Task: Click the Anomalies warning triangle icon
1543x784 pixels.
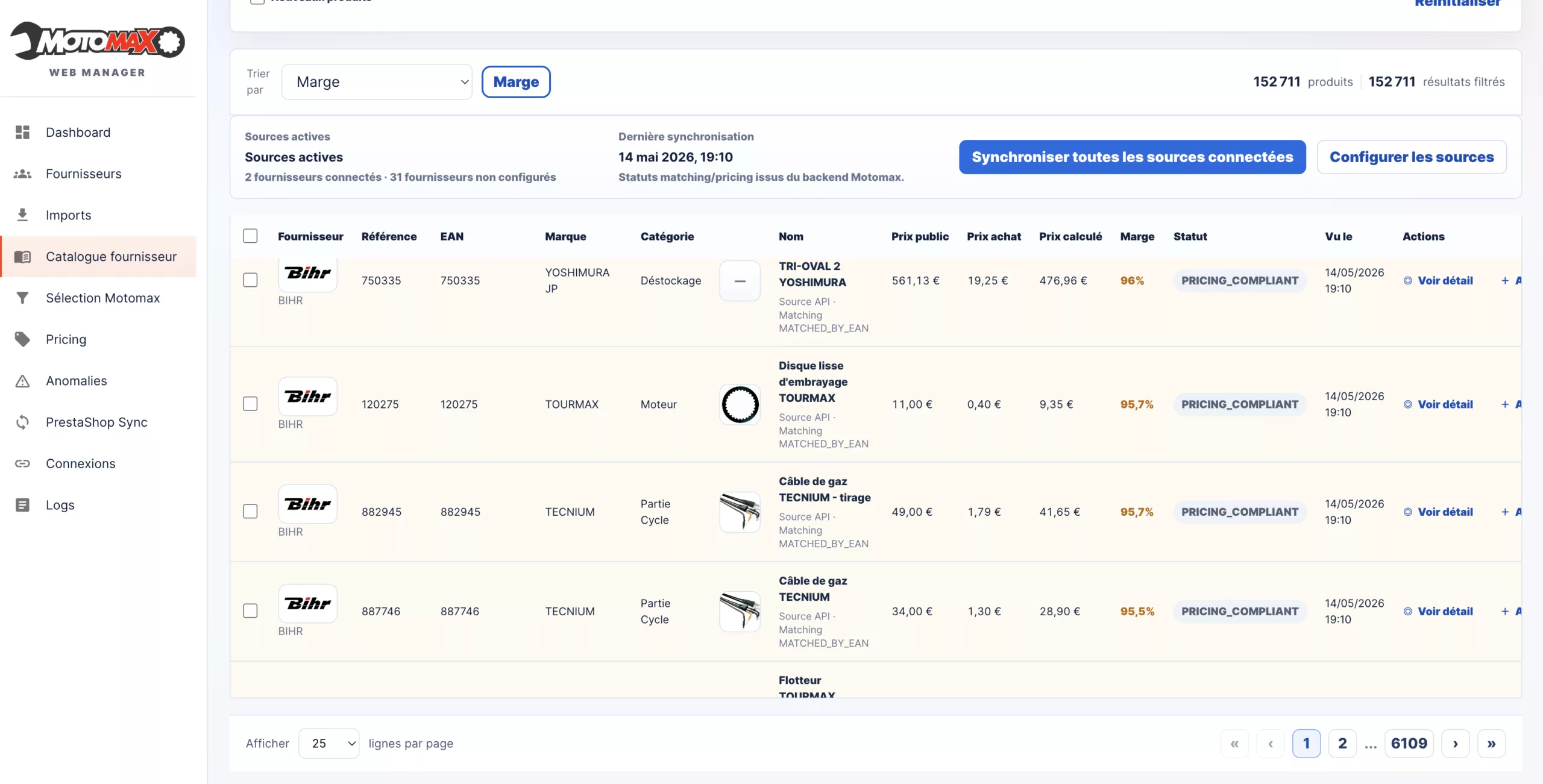Action: coord(22,381)
